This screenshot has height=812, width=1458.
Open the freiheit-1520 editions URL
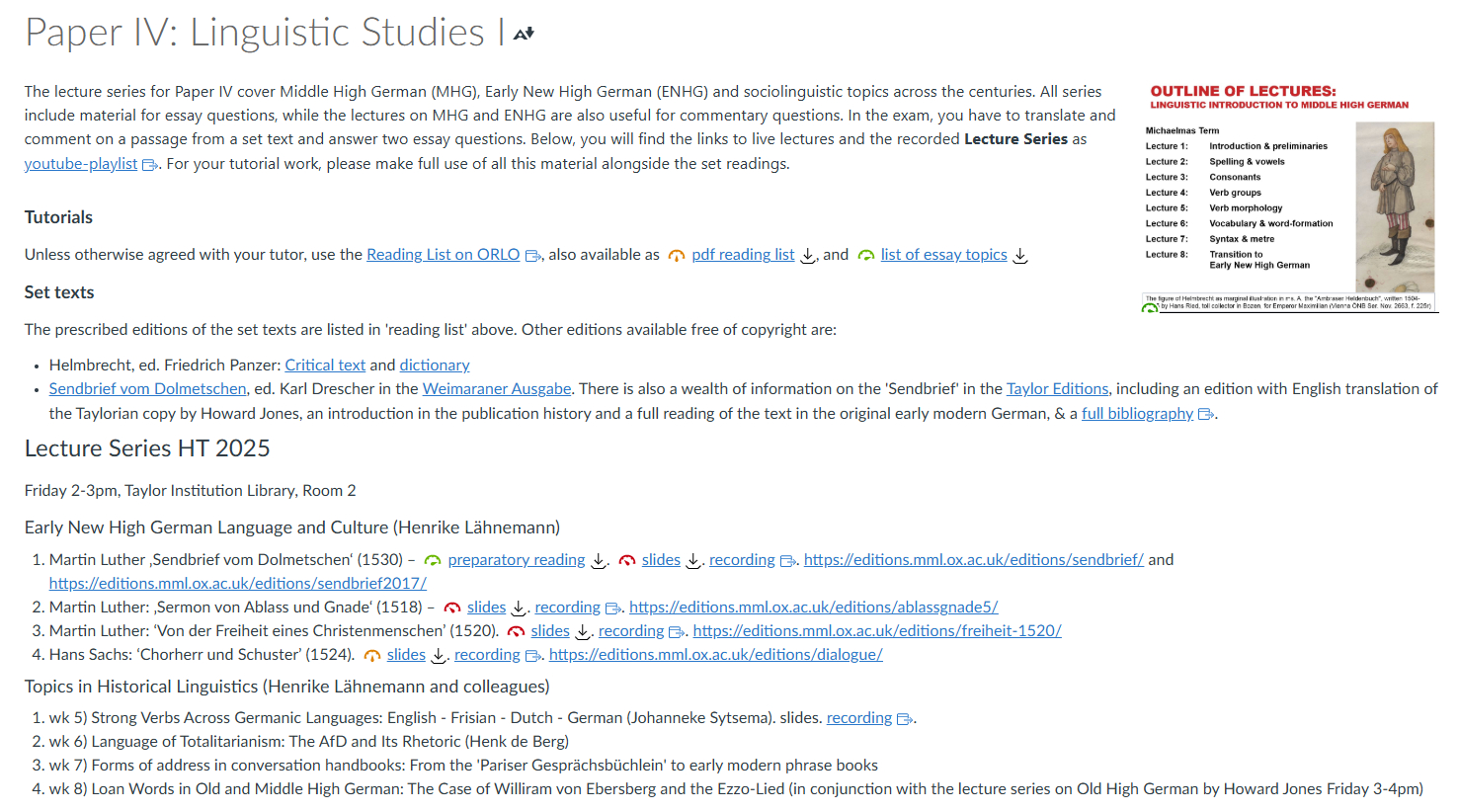[x=877, y=631]
